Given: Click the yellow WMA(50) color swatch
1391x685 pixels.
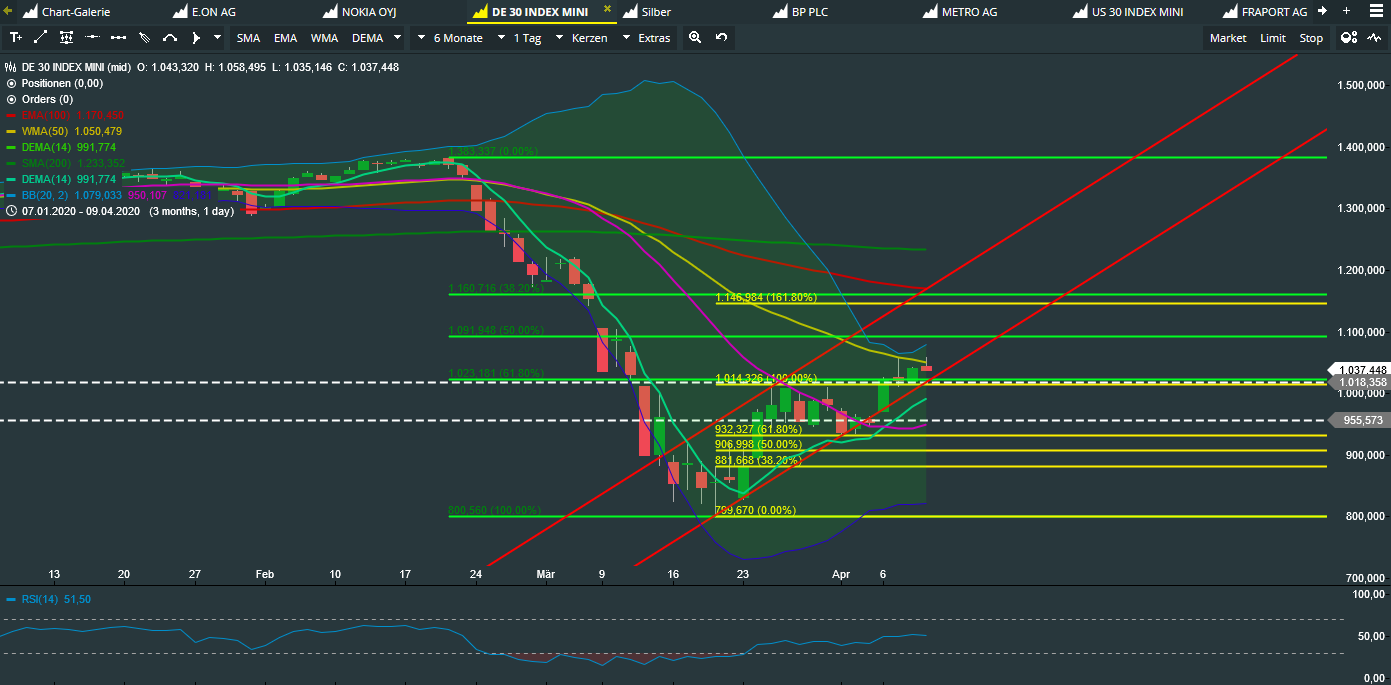Looking at the screenshot, I should 11,132.
